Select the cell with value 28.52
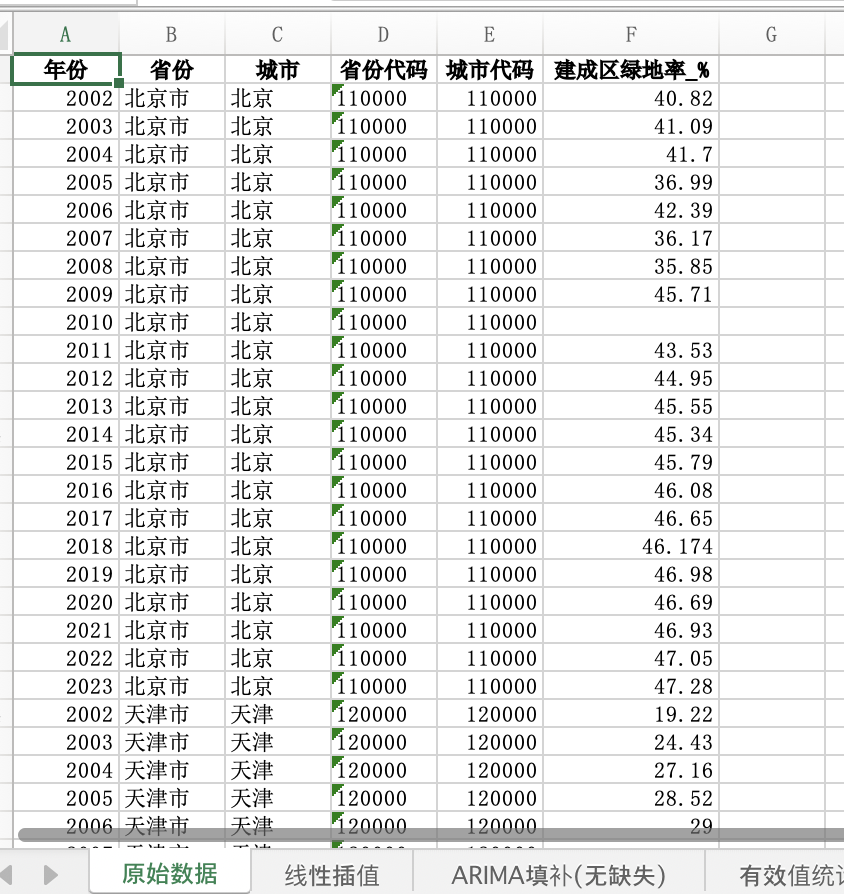This screenshot has height=894, width=844. (631, 798)
